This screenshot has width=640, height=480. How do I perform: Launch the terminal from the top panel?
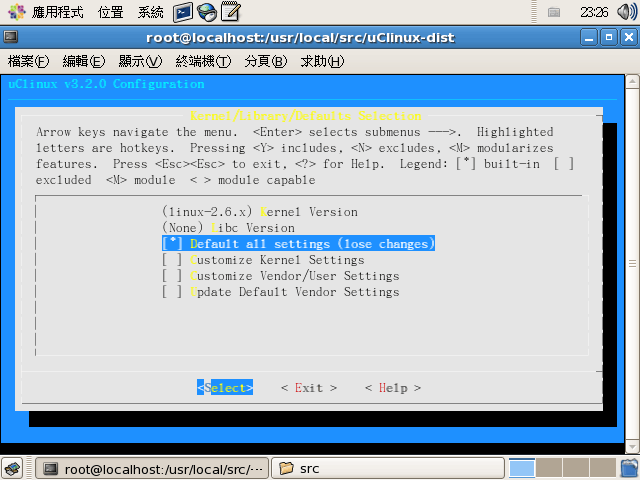click(x=182, y=12)
